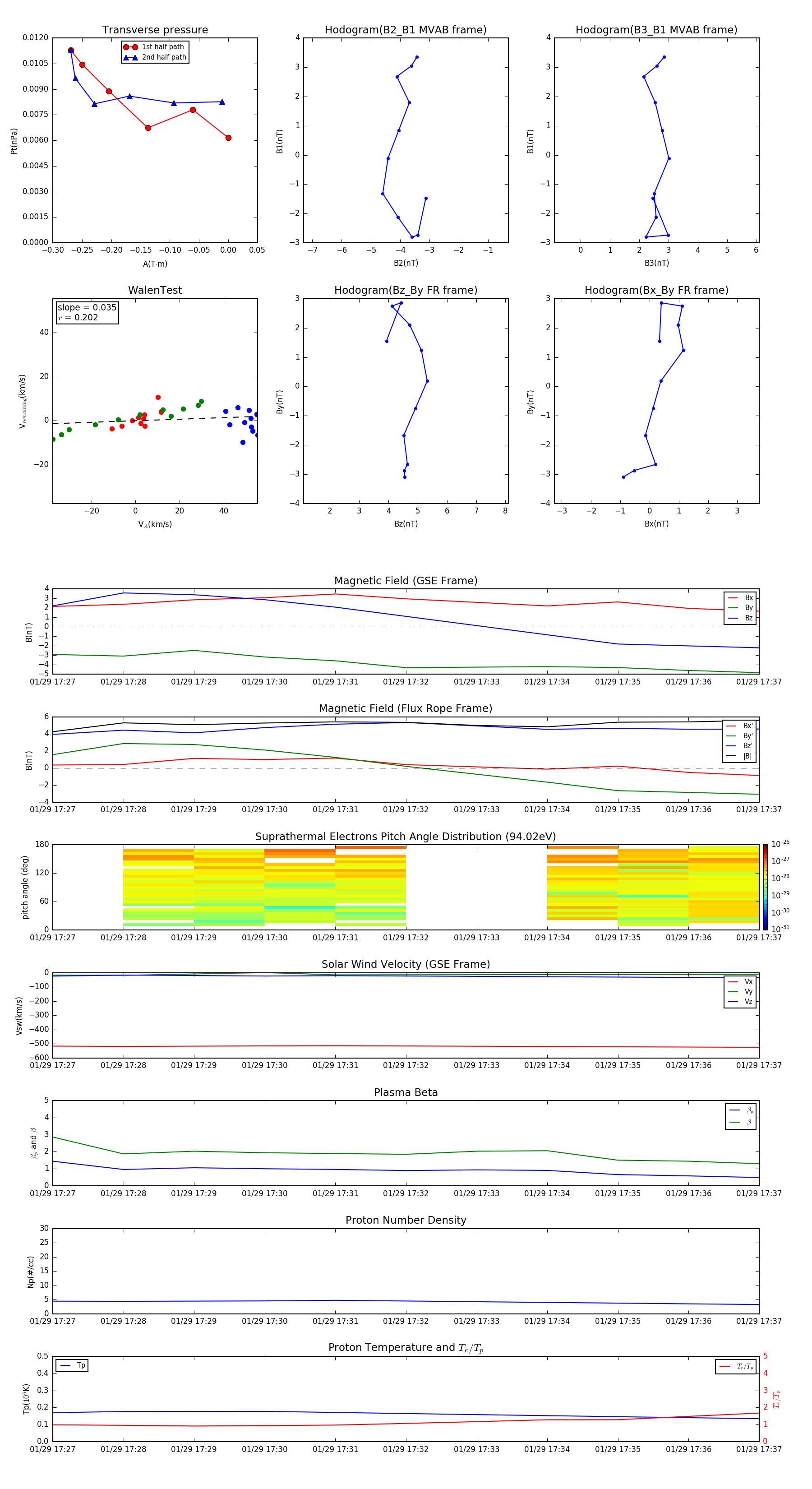Click '01/29 17:27' tick under Flux Rope plot

tap(53, 810)
